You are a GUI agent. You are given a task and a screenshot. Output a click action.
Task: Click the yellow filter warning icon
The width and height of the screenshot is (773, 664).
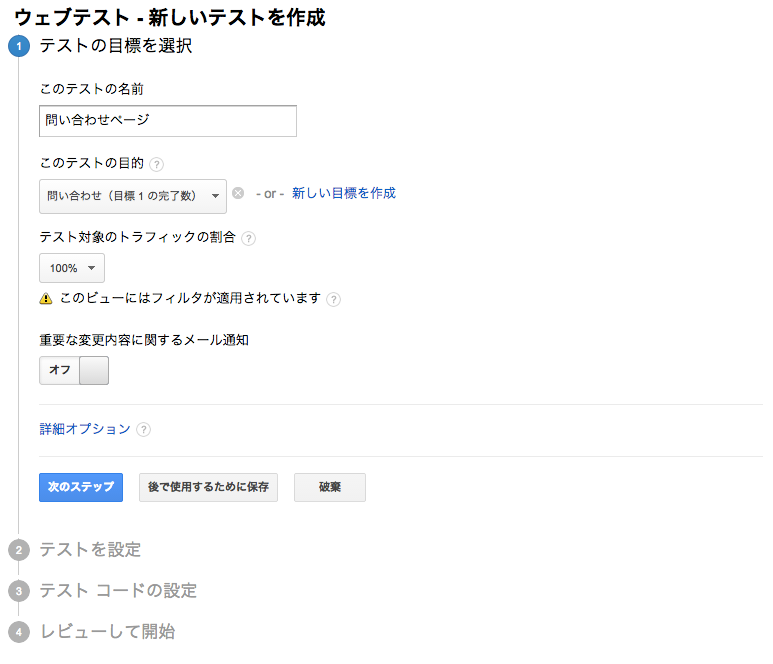coord(46,299)
